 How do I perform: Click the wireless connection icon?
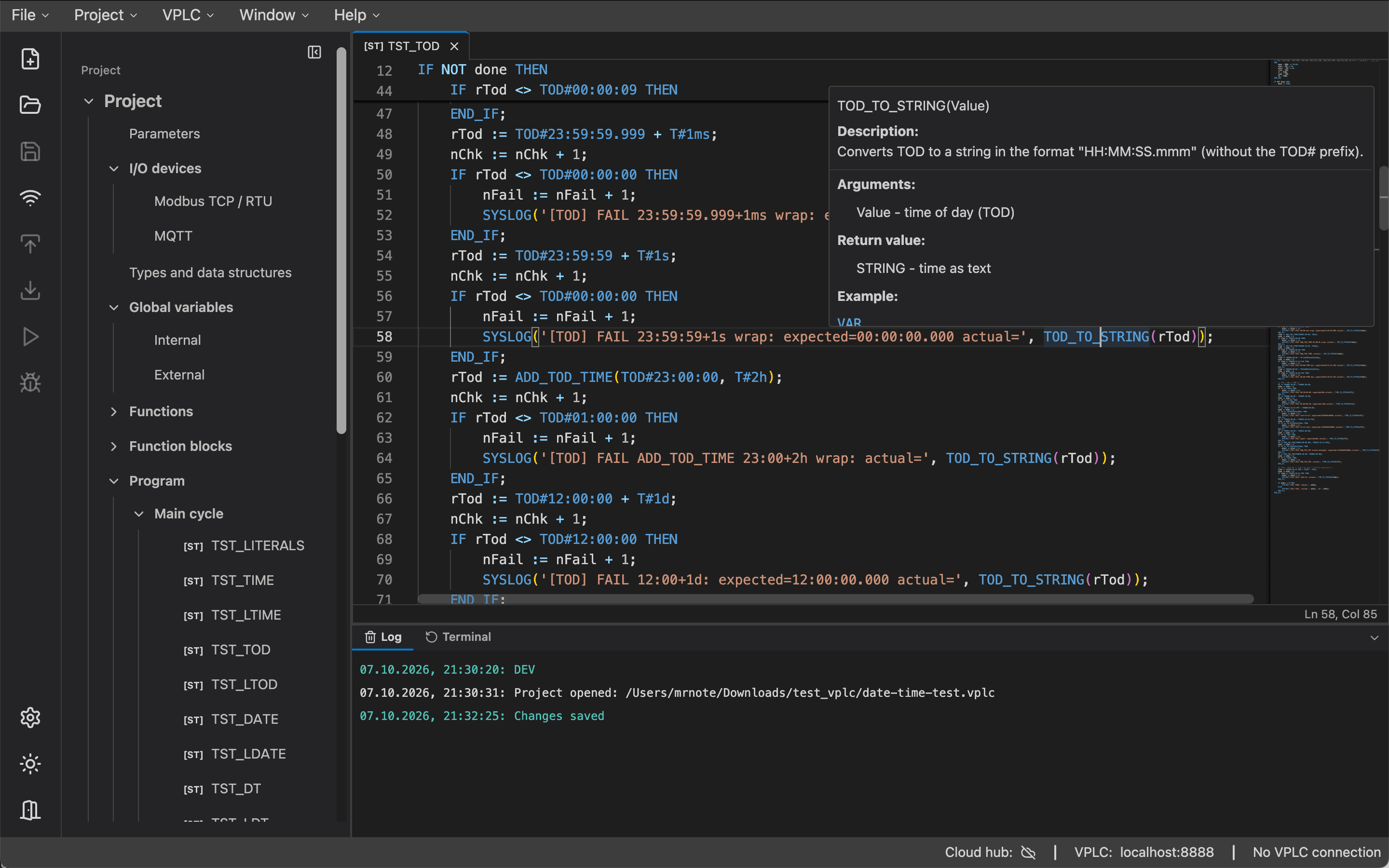[x=30, y=198]
